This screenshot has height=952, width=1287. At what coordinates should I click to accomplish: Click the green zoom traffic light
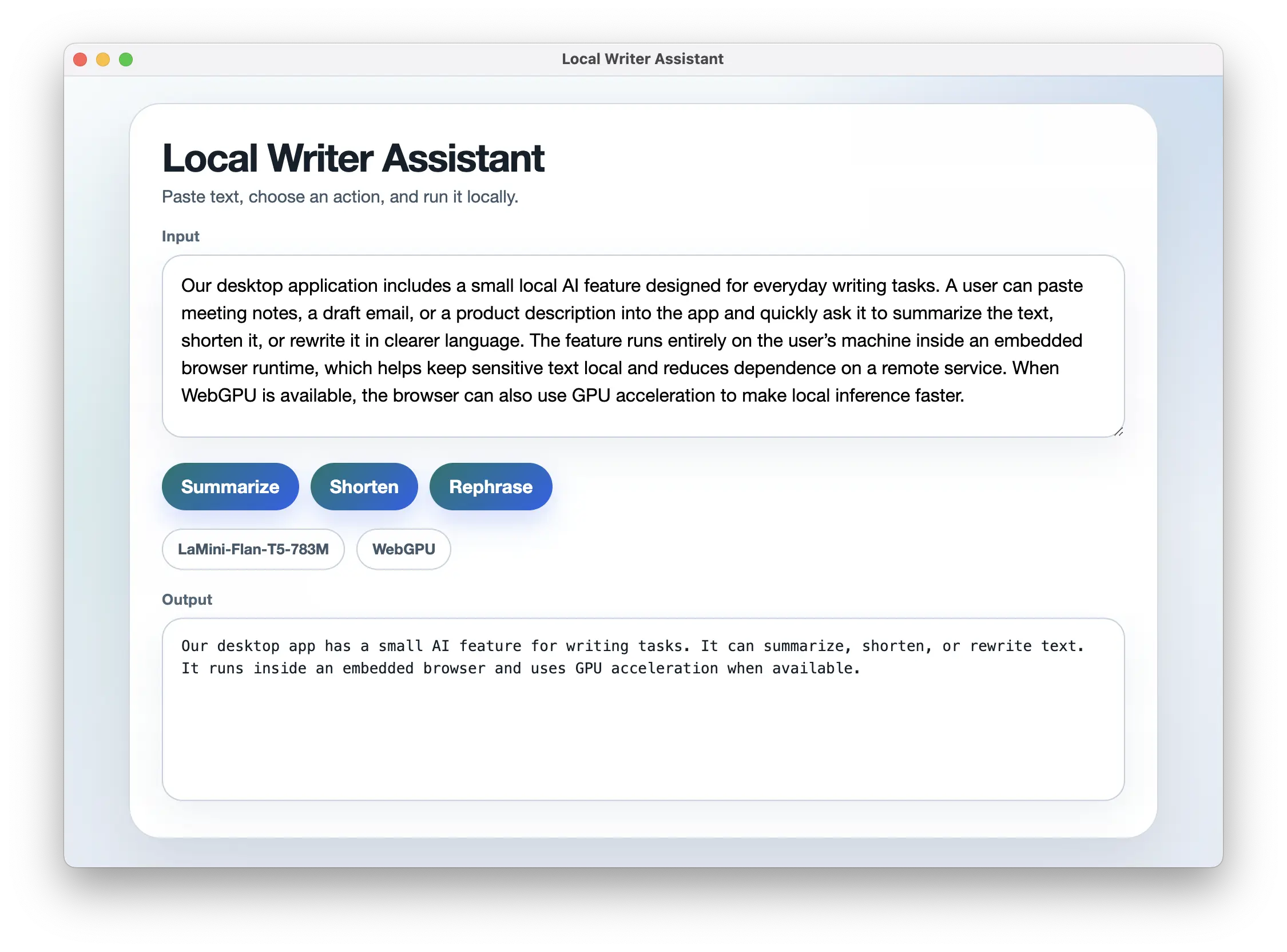(x=126, y=59)
